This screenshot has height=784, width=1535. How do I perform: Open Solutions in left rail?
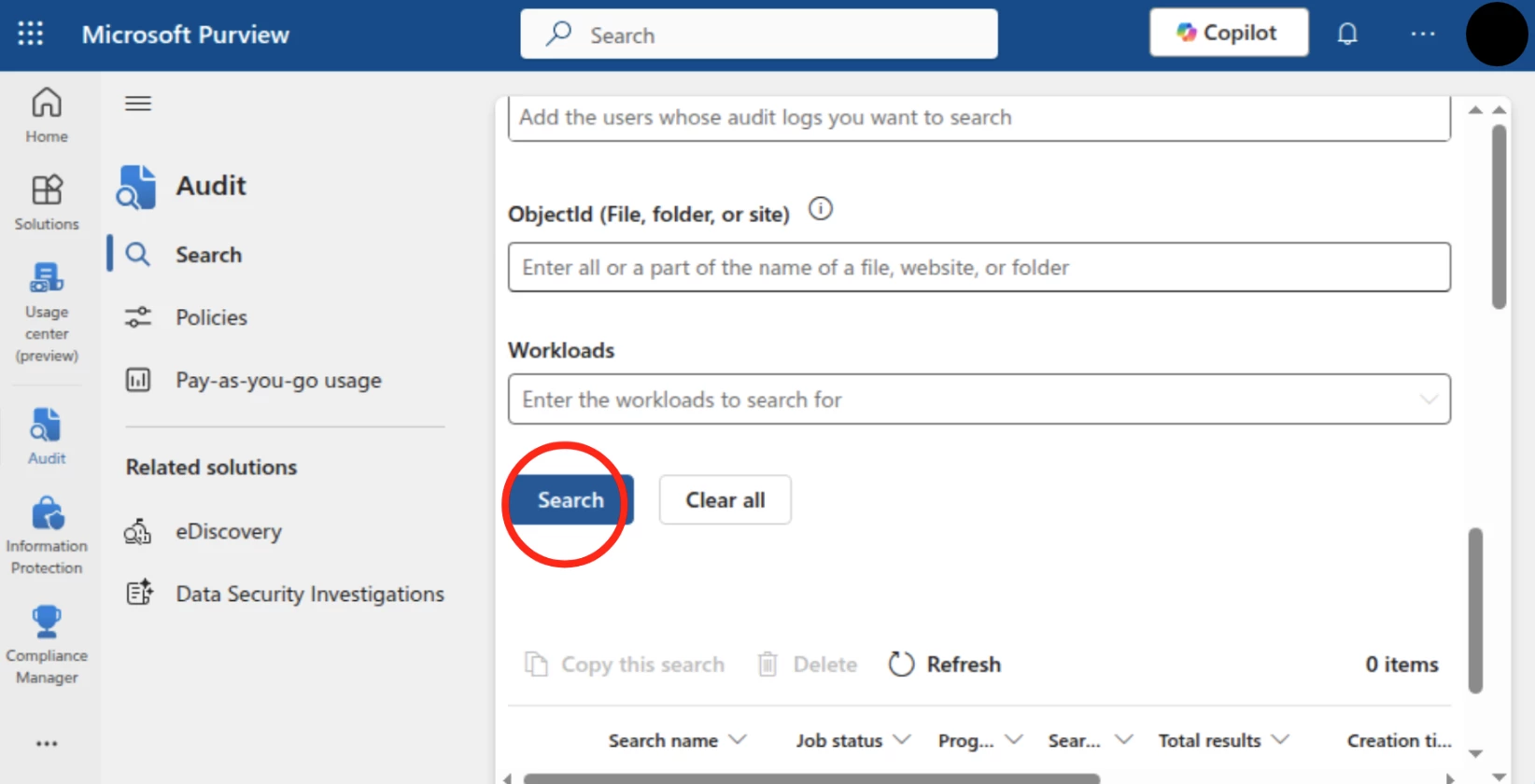(x=47, y=203)
